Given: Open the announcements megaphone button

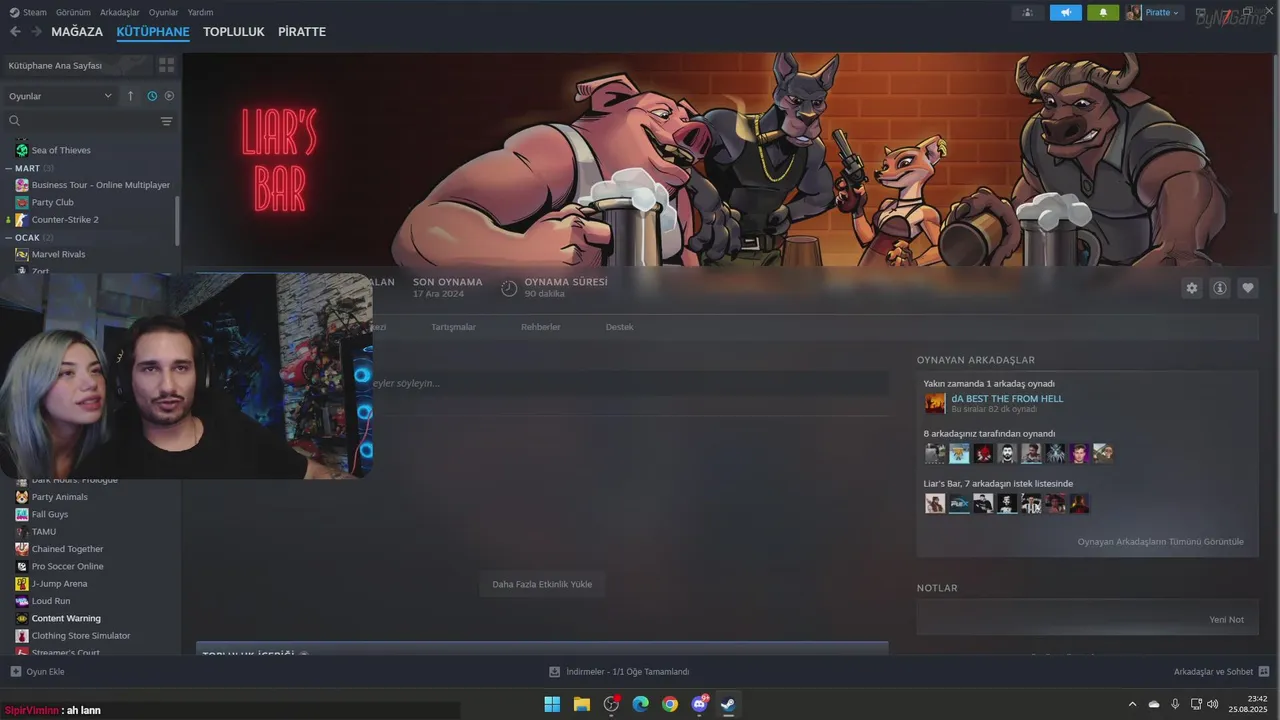Looking at the screenshot, I should 1066,12.
